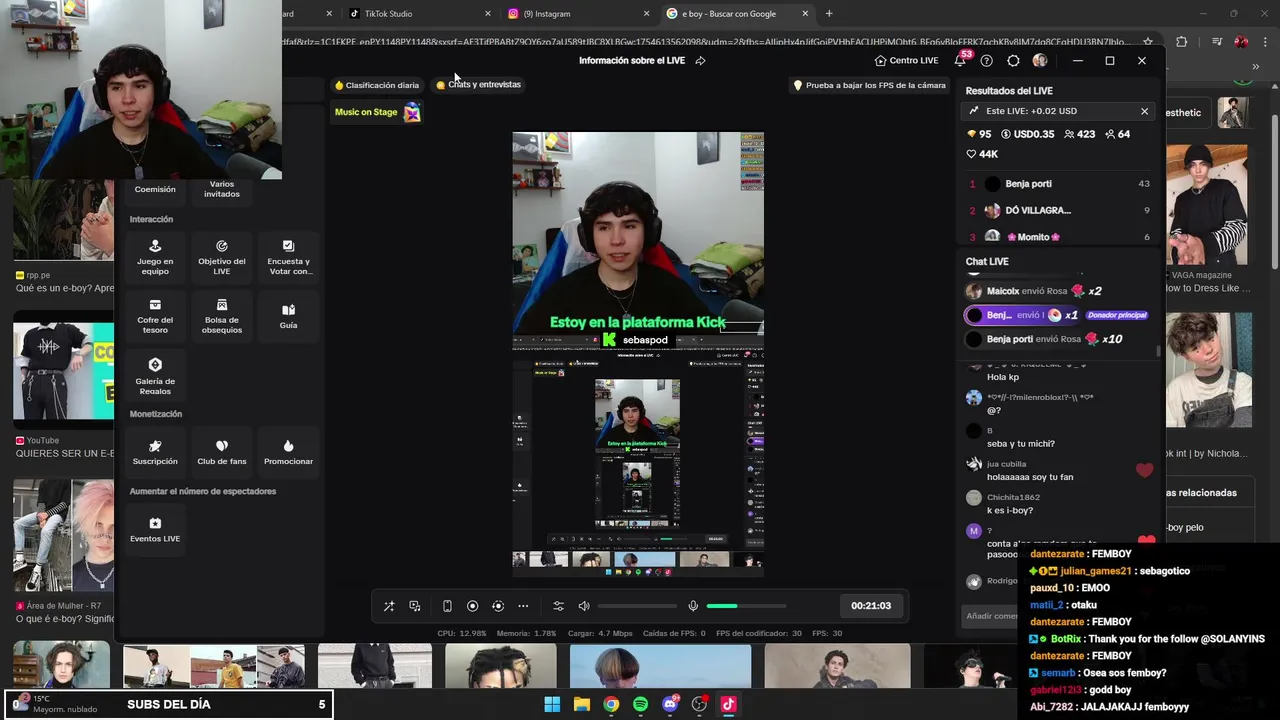Open TikTok LIVE Studio from taskbar
This screenshot has width=1280, height=720.
coord(728,704)
